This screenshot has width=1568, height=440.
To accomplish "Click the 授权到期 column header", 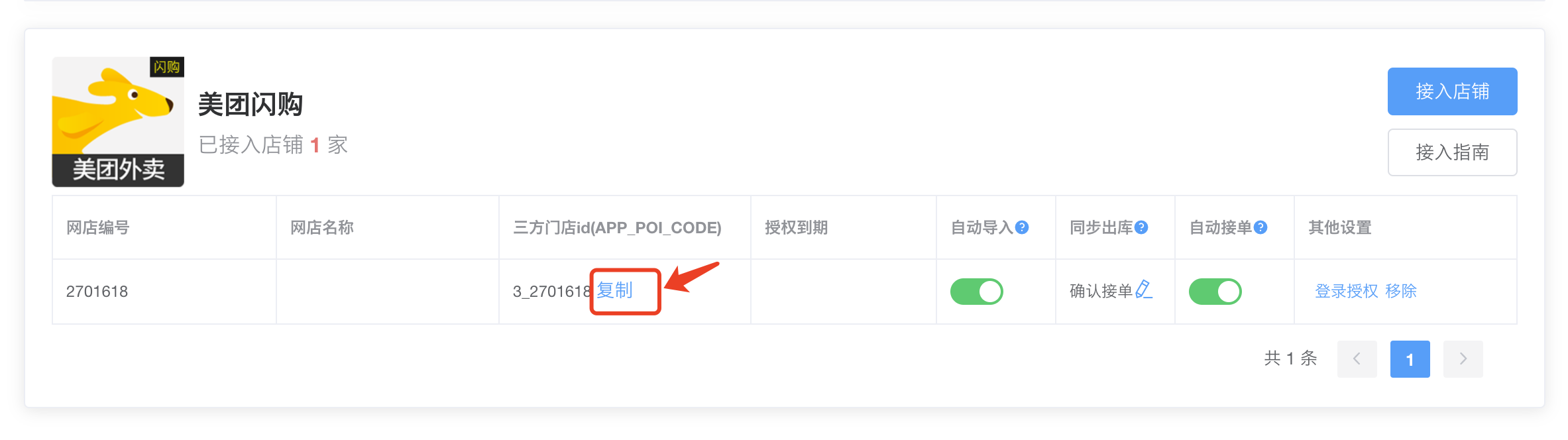I will [x=797, y=227].
